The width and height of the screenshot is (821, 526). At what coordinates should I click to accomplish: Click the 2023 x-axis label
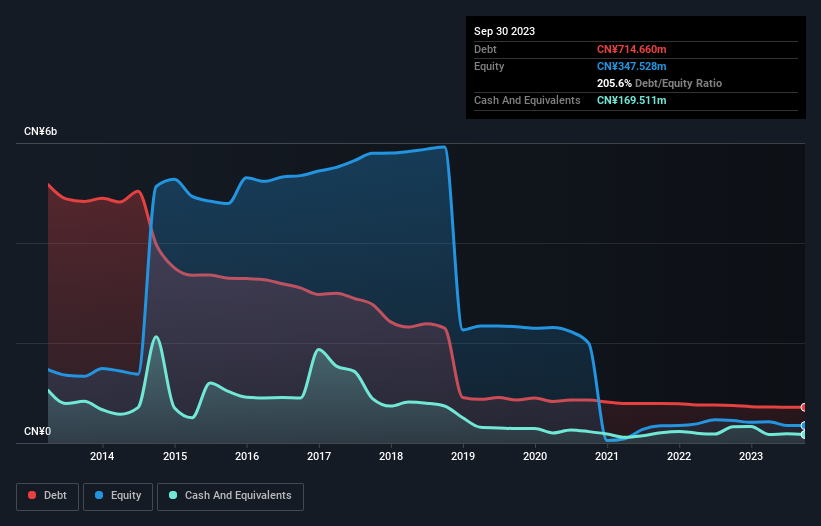tap(751, 456)
